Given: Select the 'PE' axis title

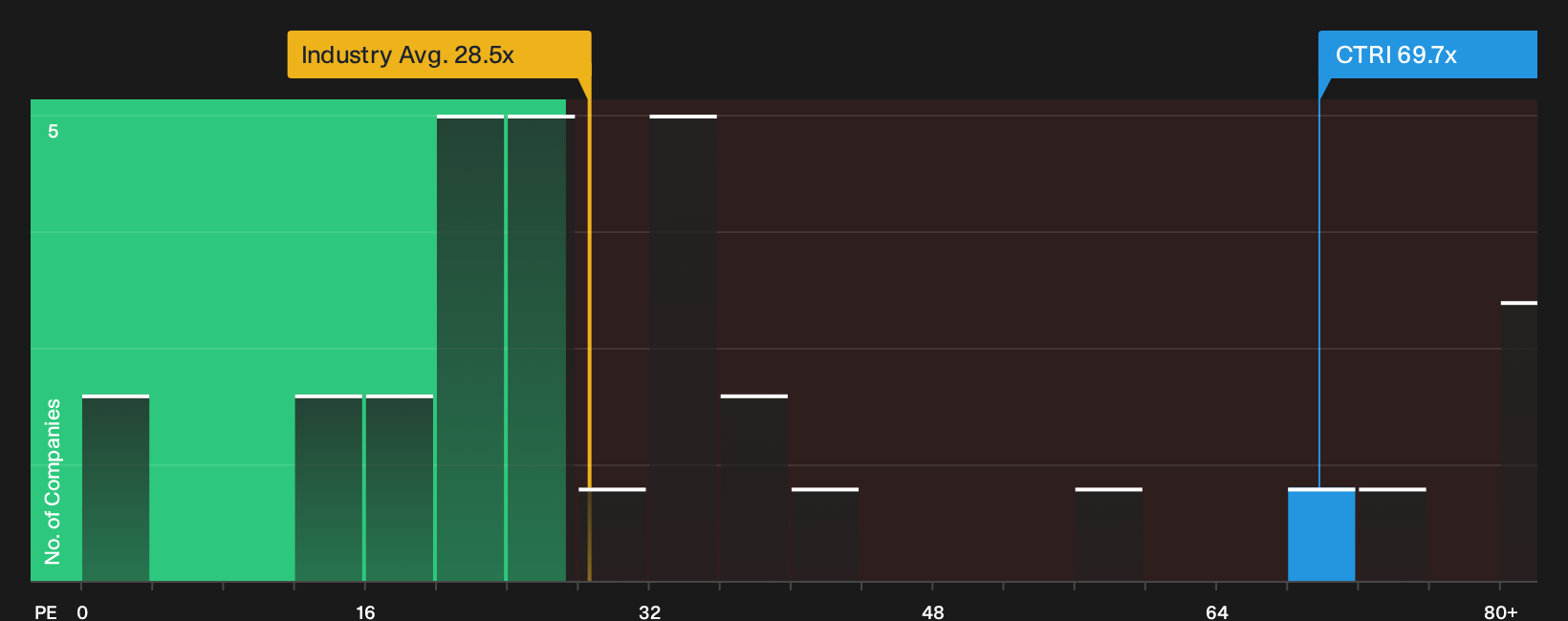Looking at the screenshot, I should tap(46, 612).
